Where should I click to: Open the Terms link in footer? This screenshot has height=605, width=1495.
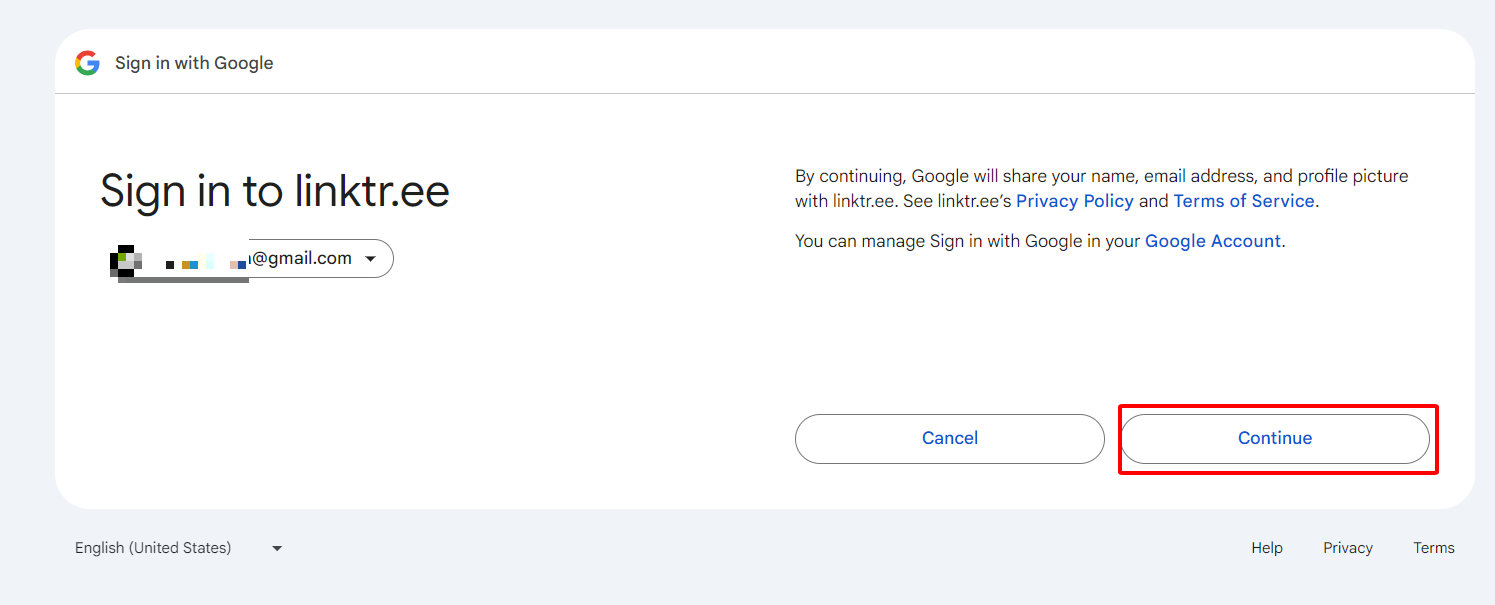[x=1434, y=548]
